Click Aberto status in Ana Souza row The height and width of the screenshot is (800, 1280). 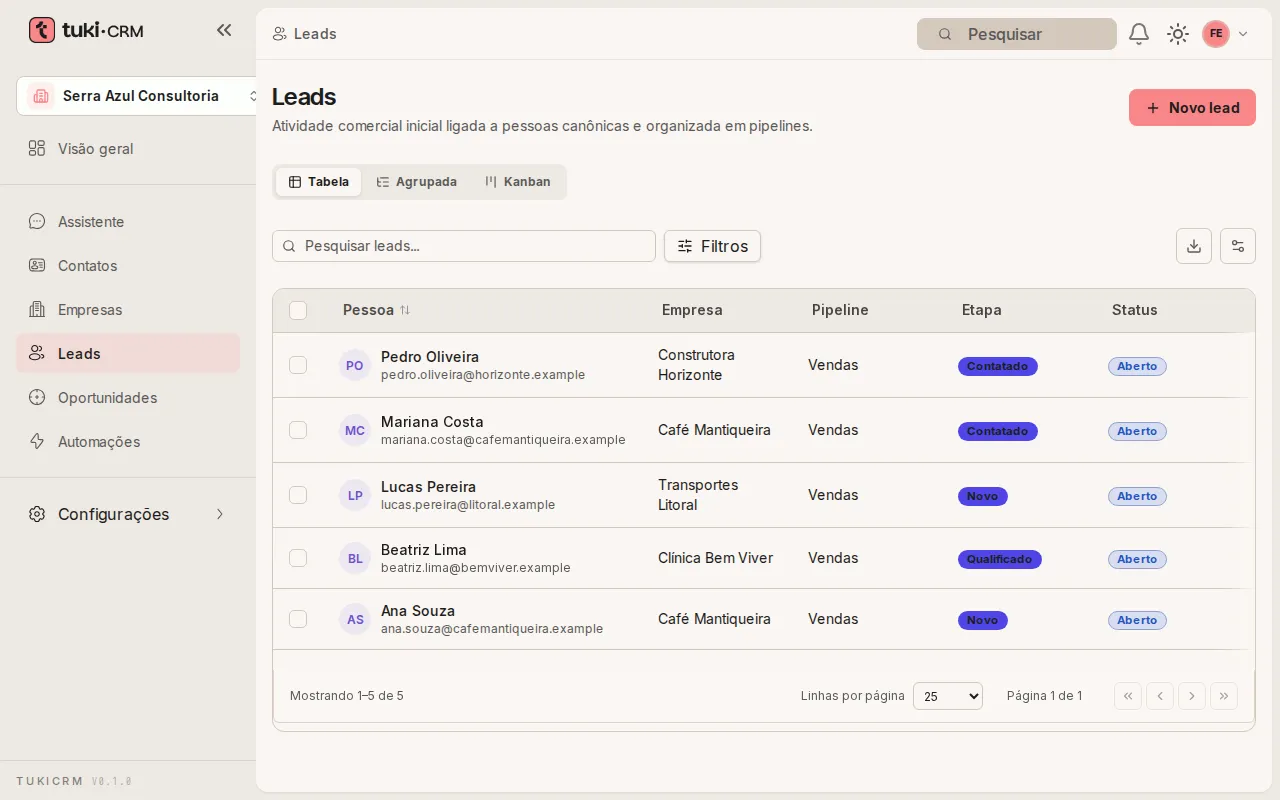(1137, 620)
